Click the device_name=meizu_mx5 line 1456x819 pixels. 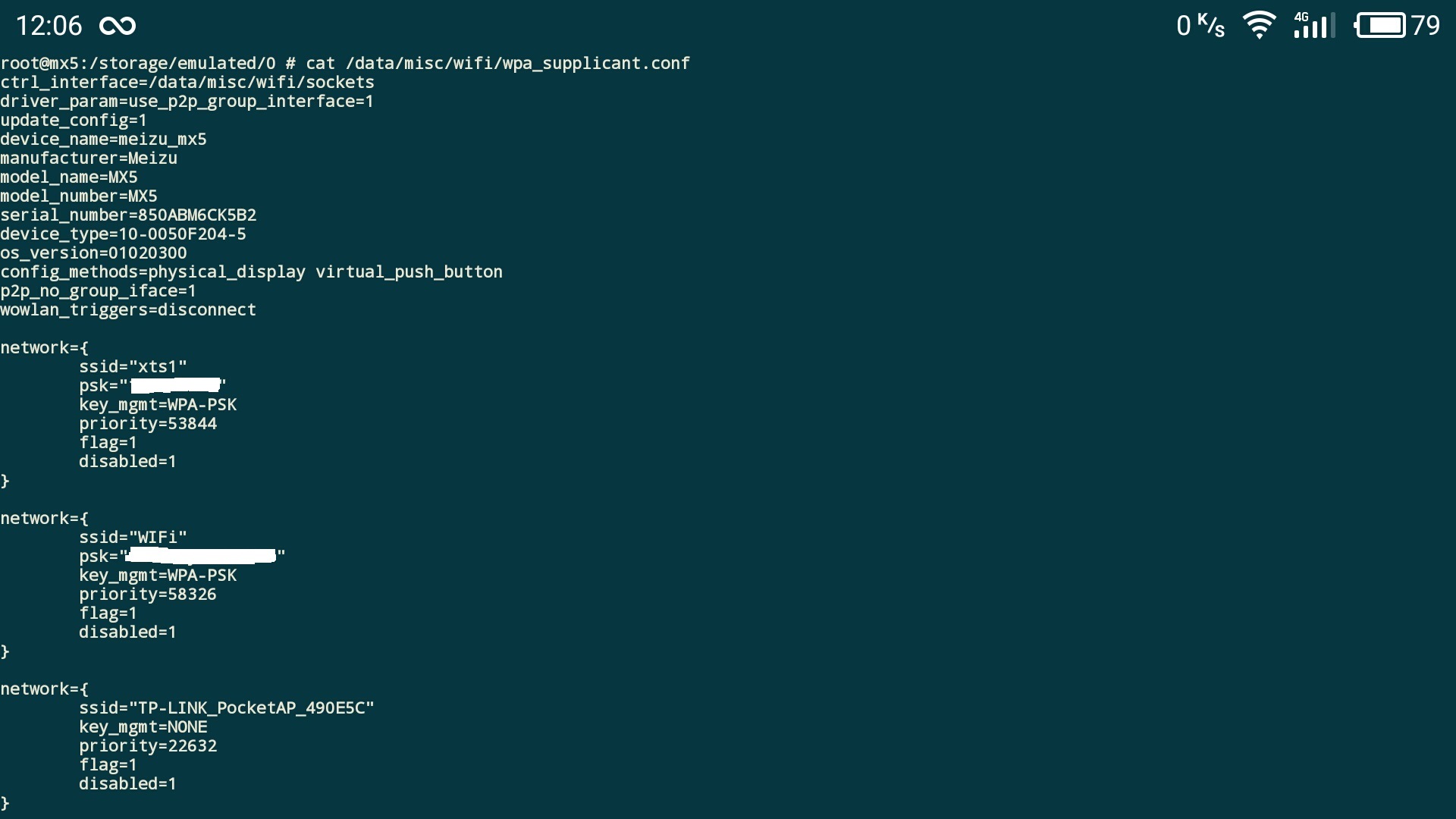tap(103, 140)
